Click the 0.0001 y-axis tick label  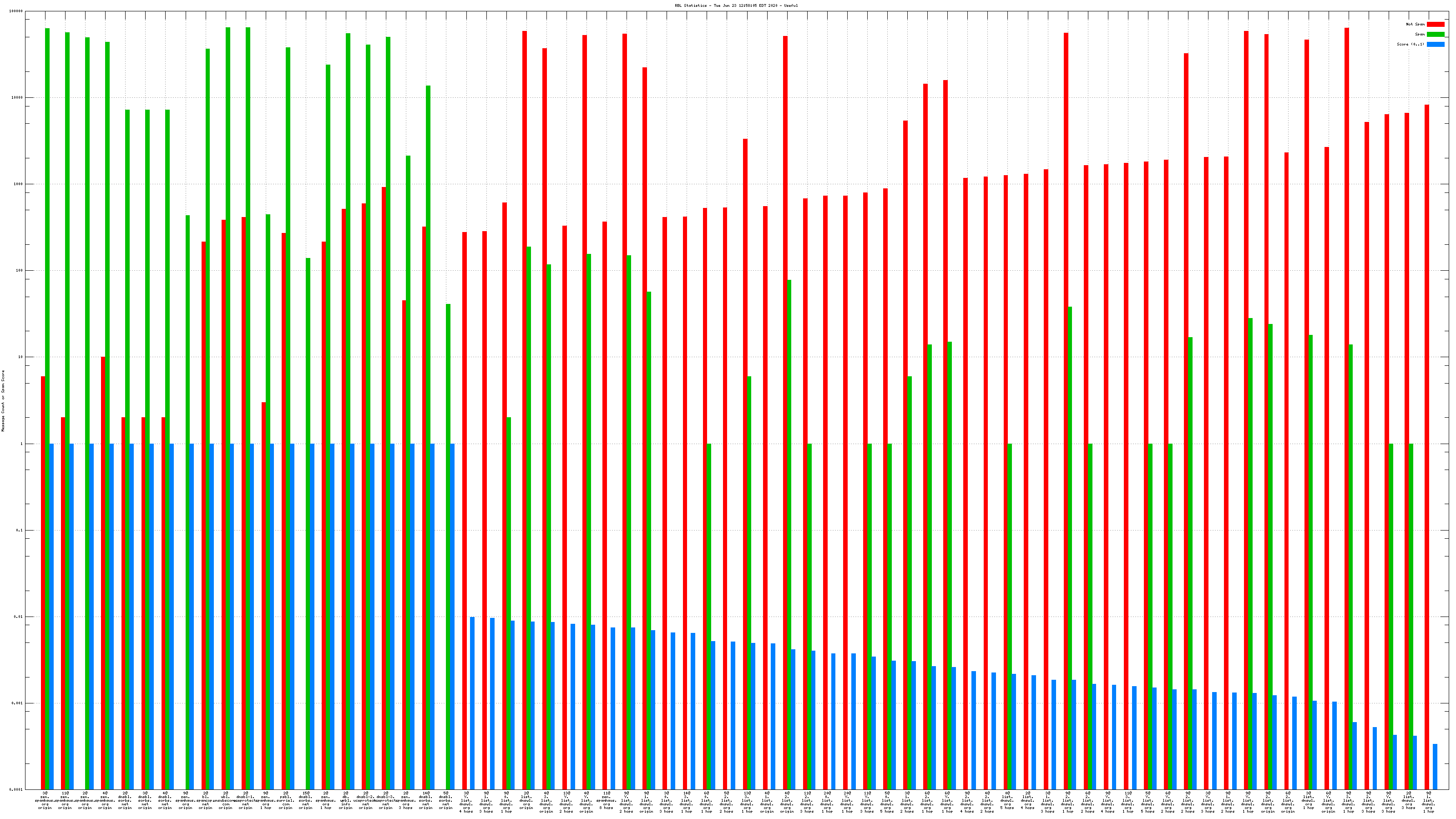click(16, 789)
